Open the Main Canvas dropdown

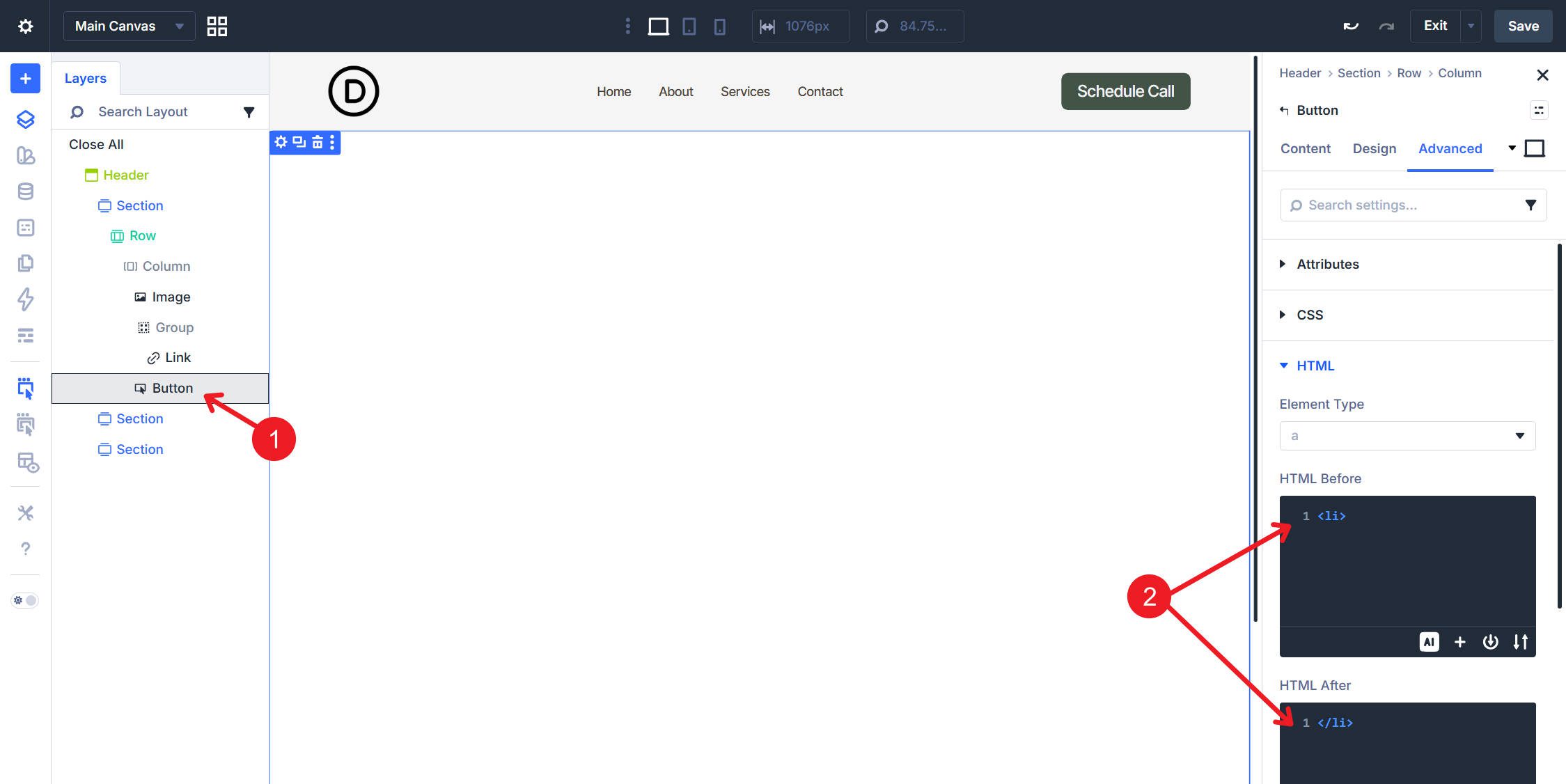tap(129, 26)
